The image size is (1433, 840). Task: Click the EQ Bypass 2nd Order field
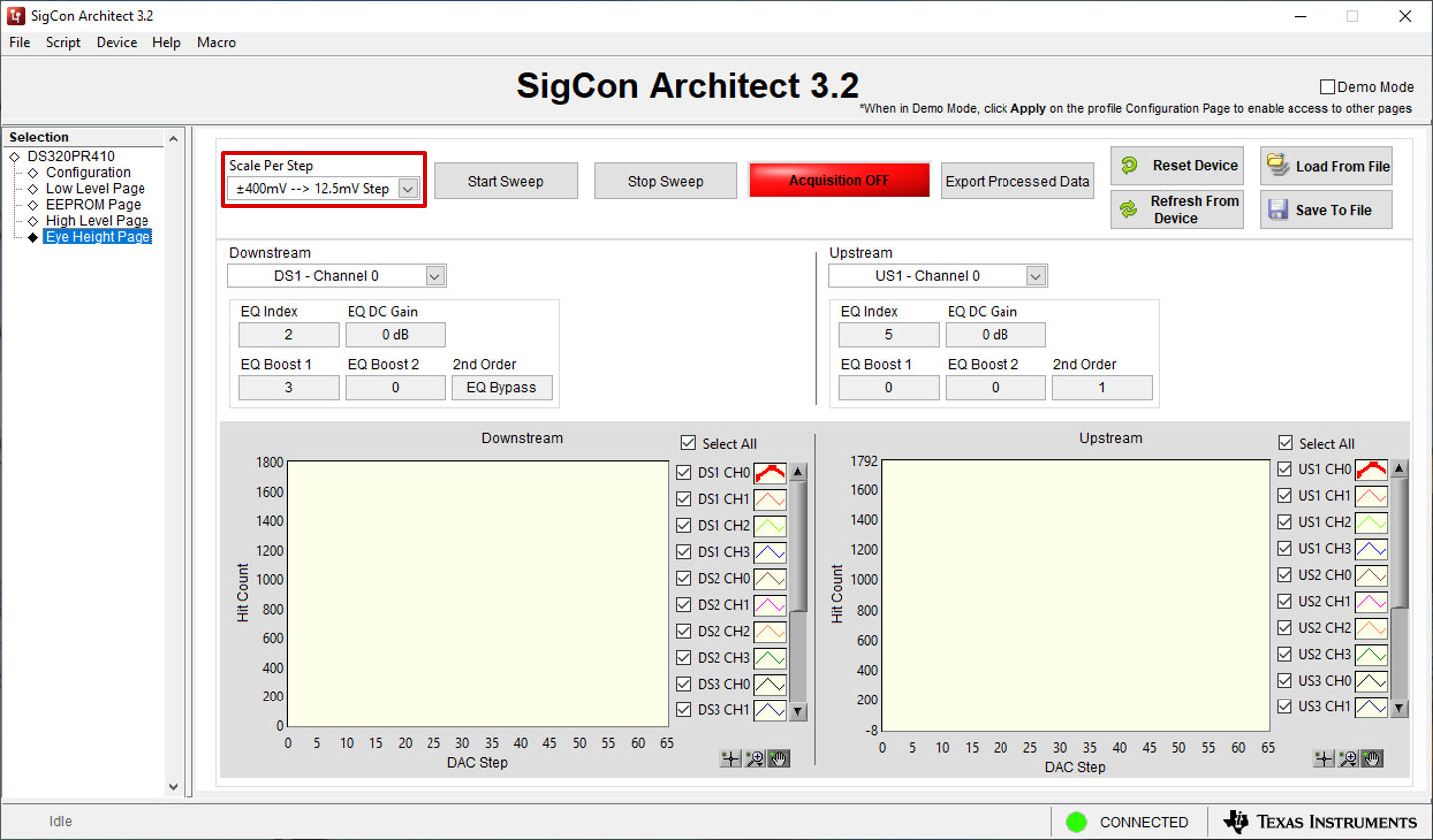click(x=502, y=387)
